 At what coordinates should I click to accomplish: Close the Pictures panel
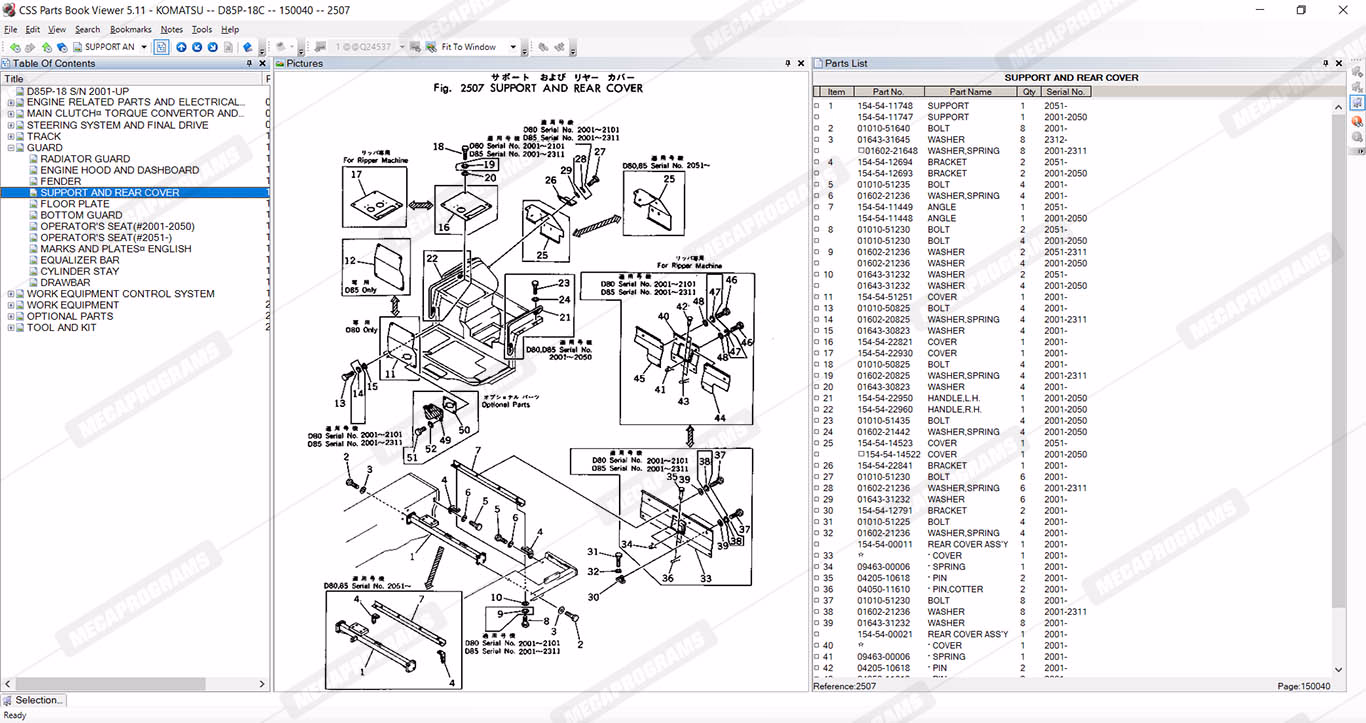tap(801, 64)
